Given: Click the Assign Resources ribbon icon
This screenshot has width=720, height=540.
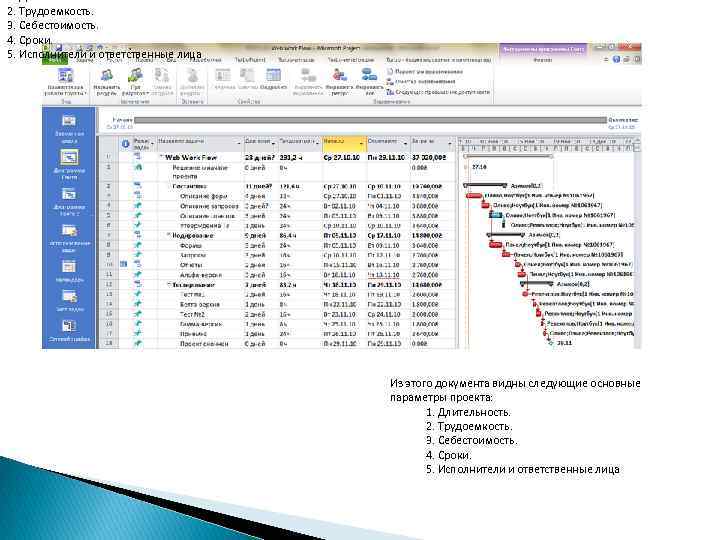Looking at the screenshot, I should (107, 76).
